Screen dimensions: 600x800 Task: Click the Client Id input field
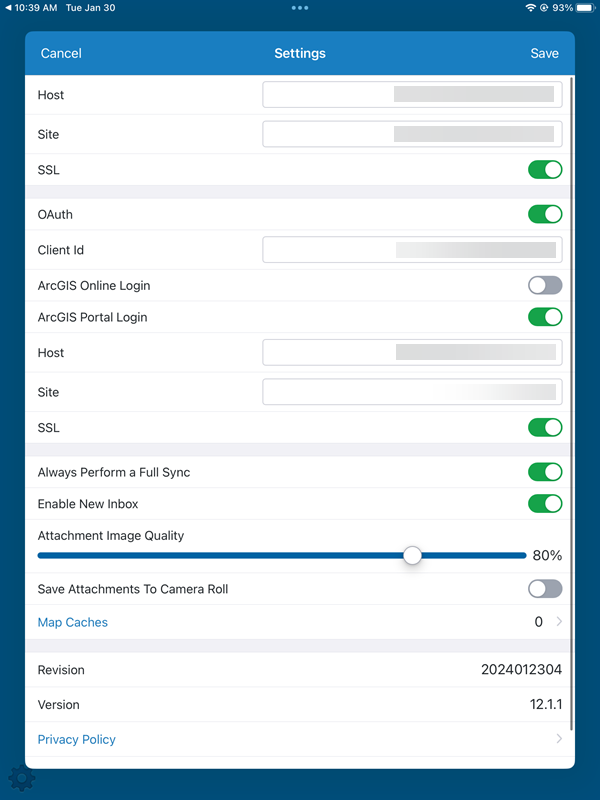click(411, 250)
